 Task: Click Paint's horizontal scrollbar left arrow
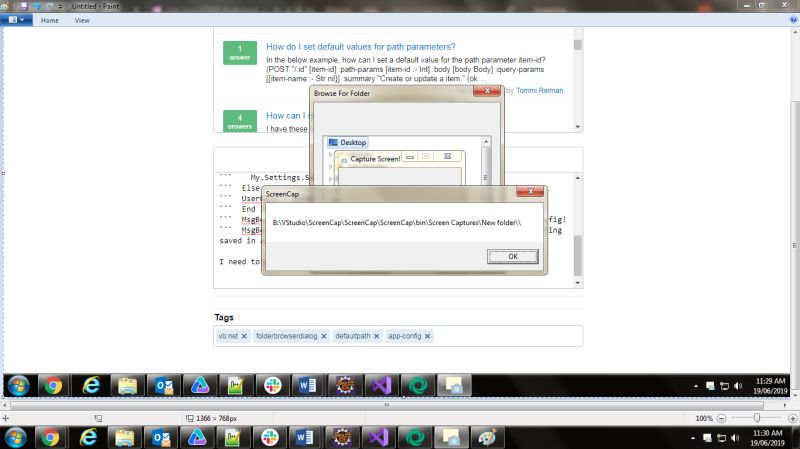point(5,405)
